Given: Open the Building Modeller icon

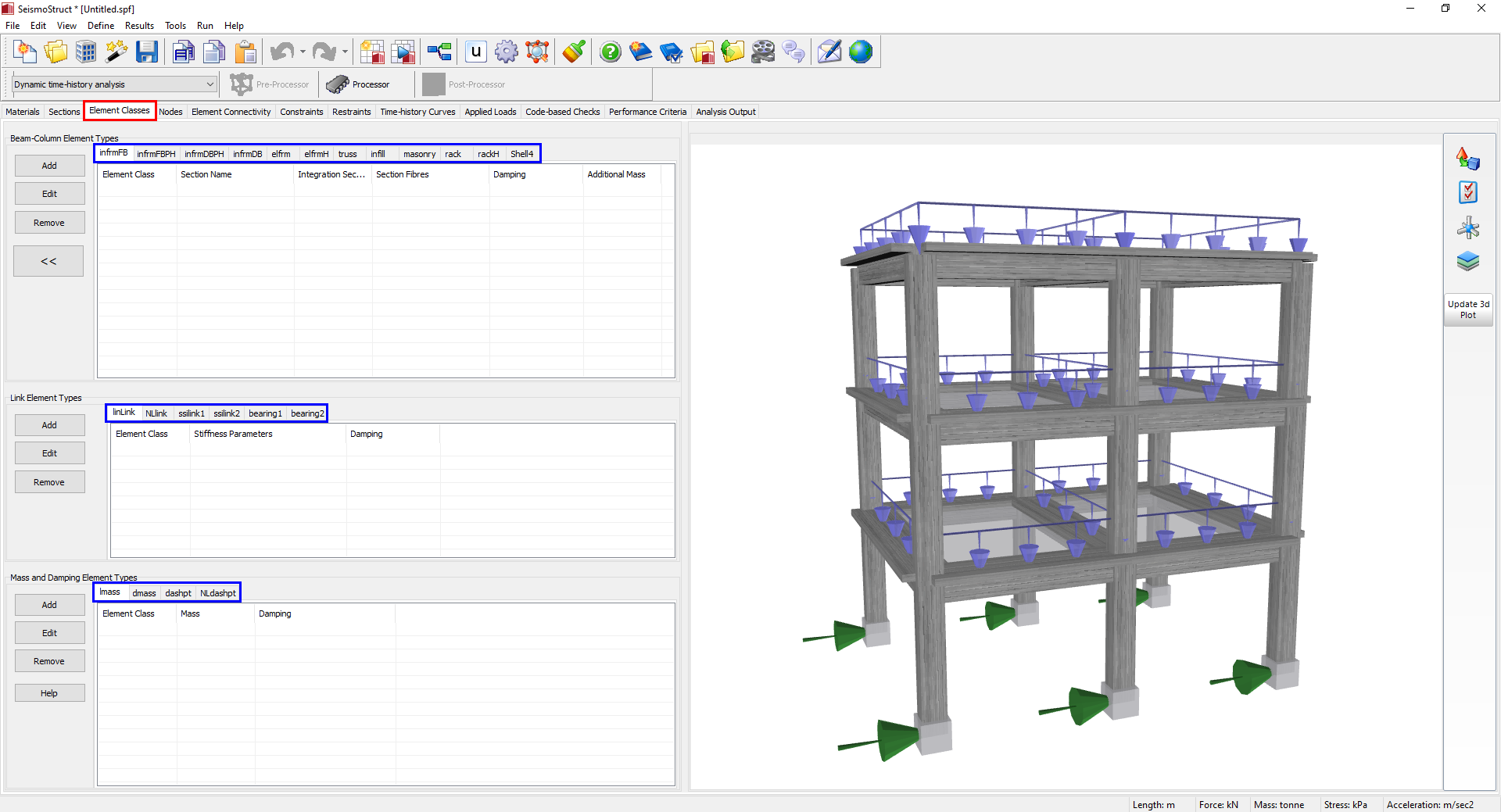Looking at the screenshot, I should pos(86,52).
